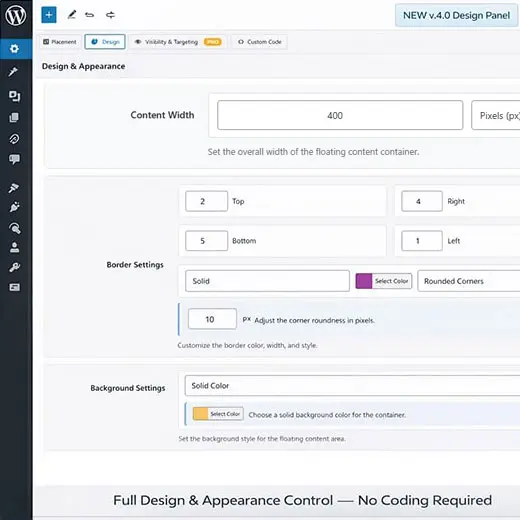Click the purple border color swatch
The height and width of the screenshot is (520, 520).
point(364,281)
